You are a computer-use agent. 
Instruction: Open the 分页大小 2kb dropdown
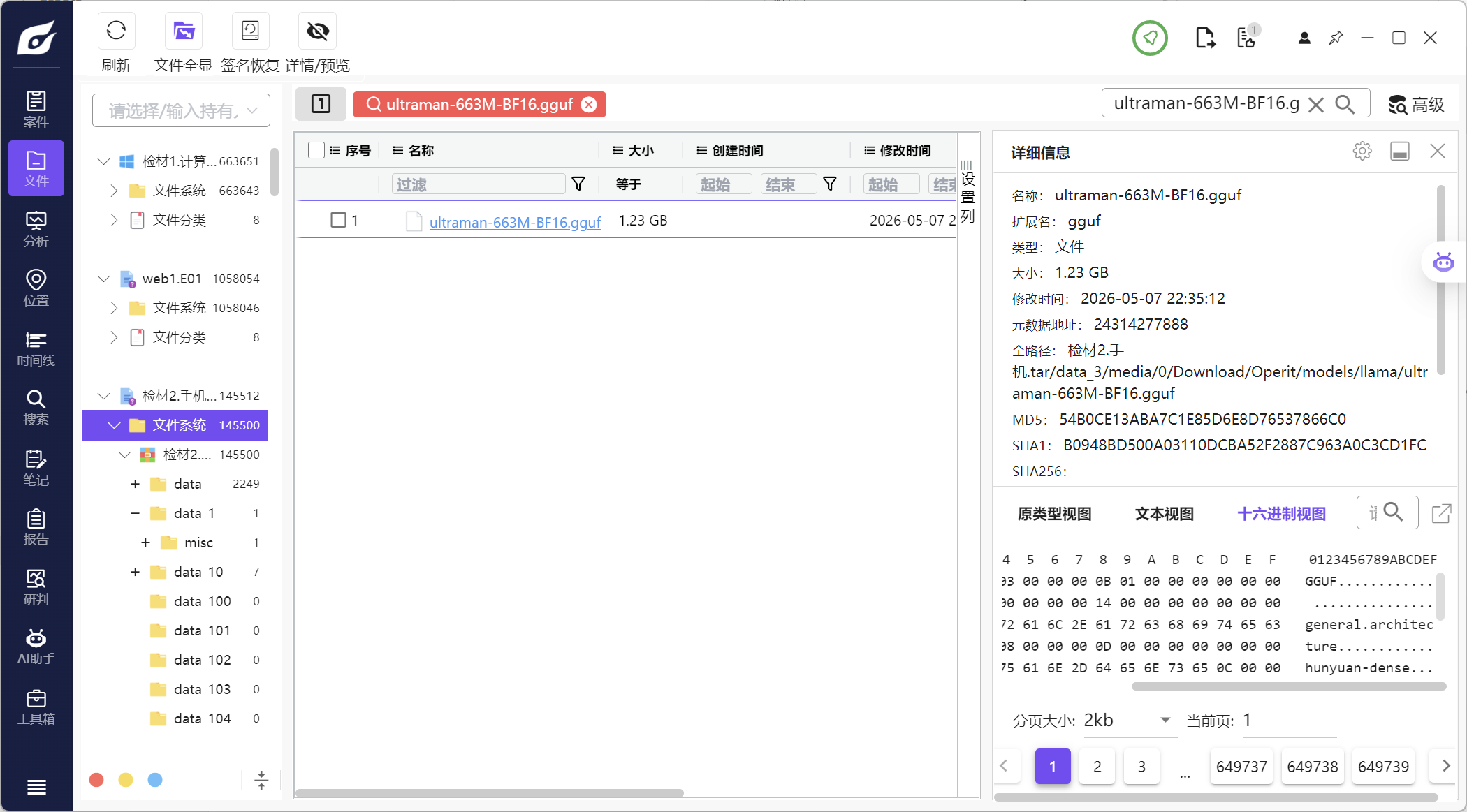coord(1130,721)
